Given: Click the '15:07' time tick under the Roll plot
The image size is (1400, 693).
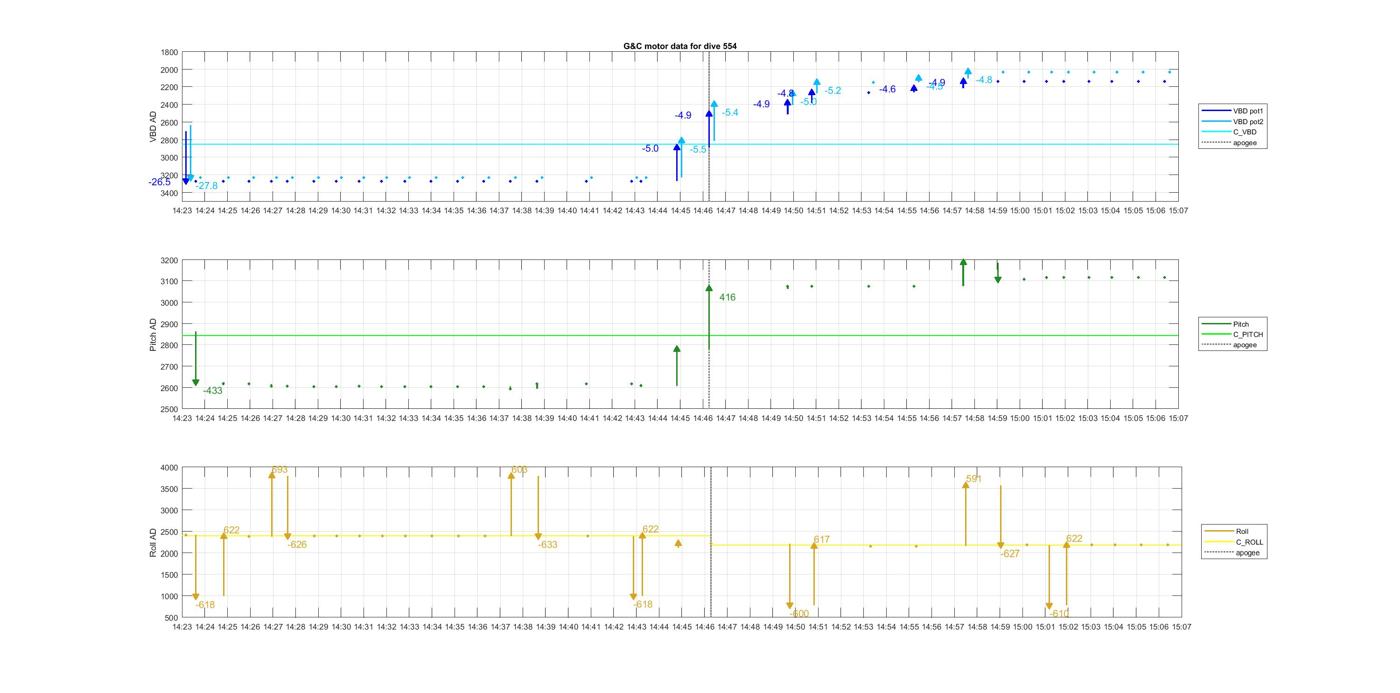Looking at the screenshot, I should point(1181,627).
